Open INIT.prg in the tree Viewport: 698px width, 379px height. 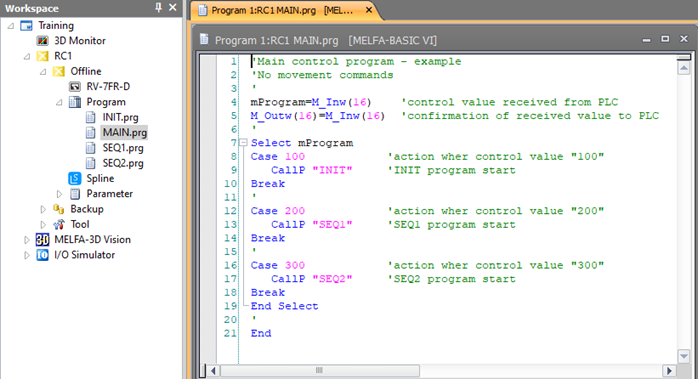[x=120, y=117]
